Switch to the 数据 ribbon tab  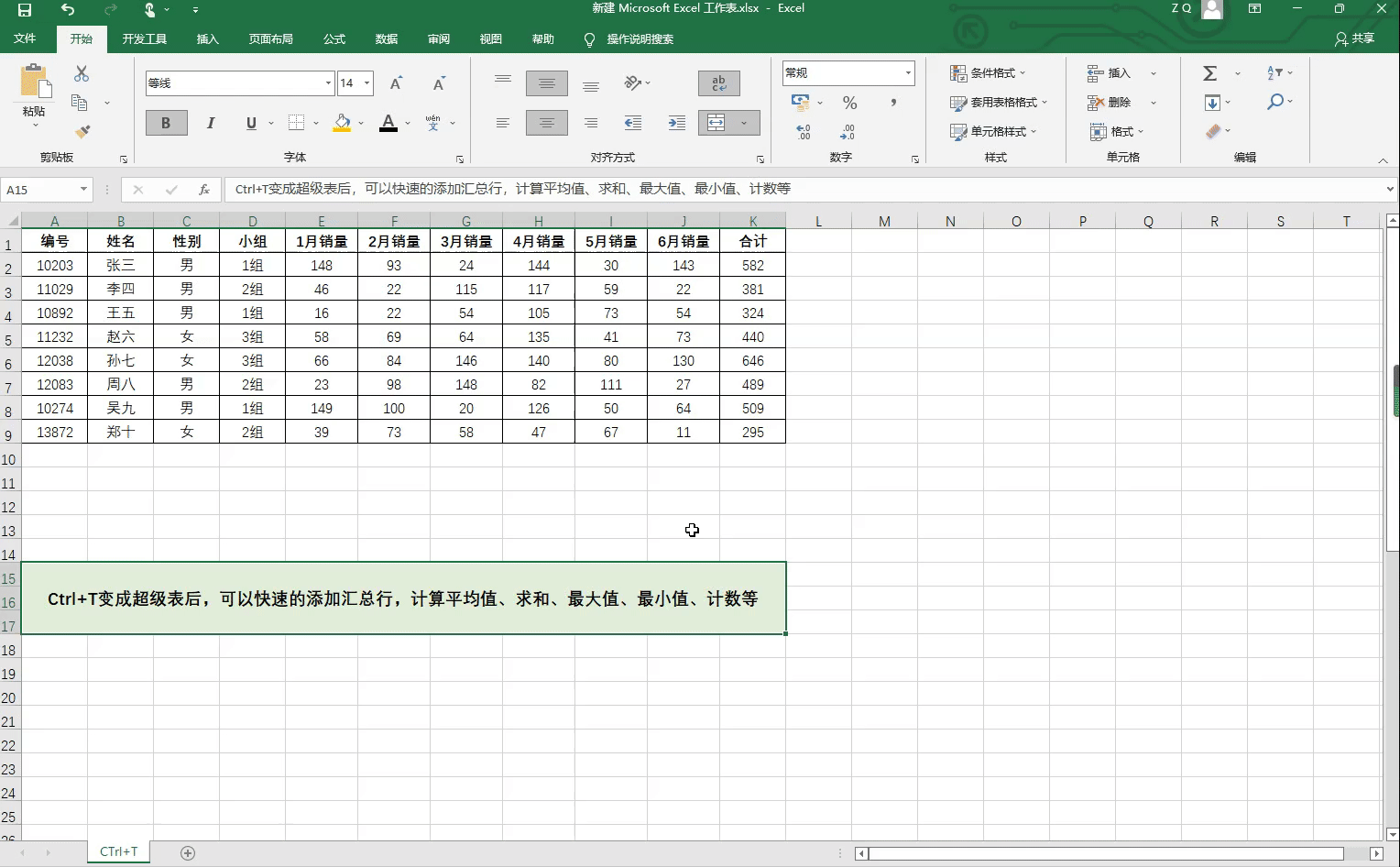coord(387,39)
